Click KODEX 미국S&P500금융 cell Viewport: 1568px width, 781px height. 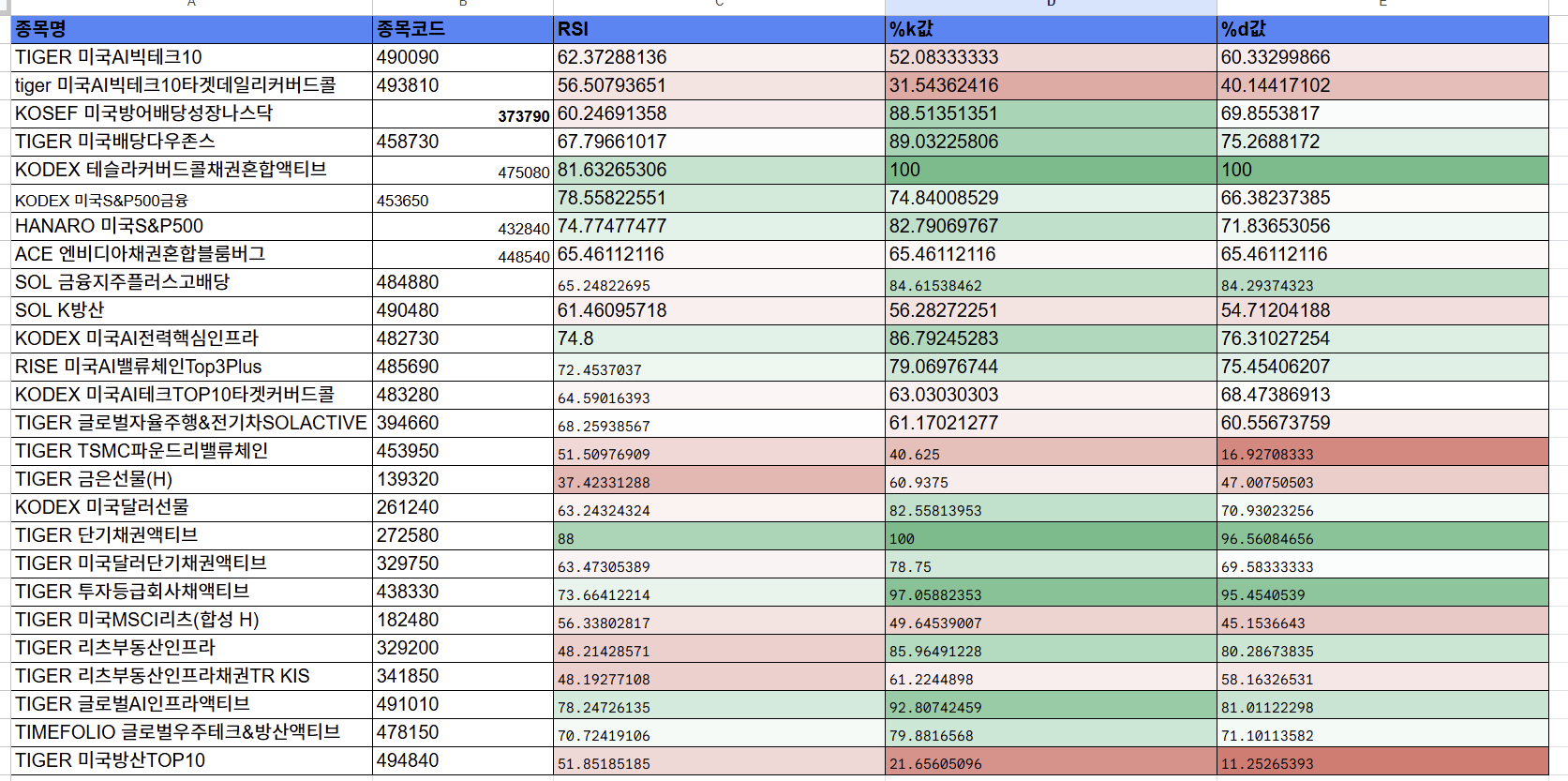191,198
